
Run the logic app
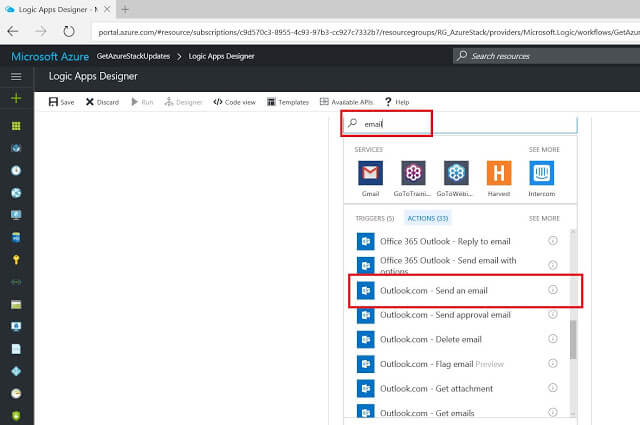click(142, 102)
